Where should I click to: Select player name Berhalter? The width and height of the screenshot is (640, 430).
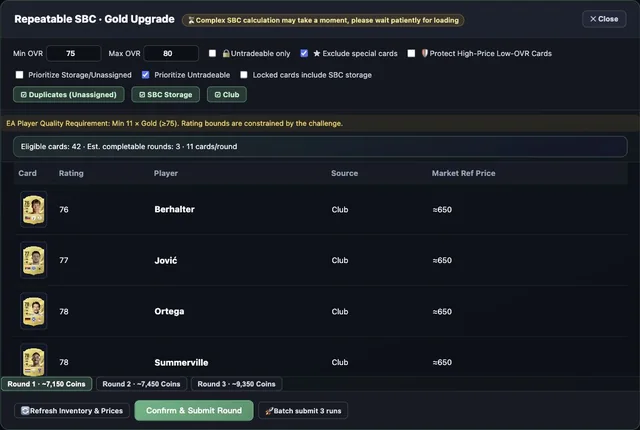[x=174, y=209]
